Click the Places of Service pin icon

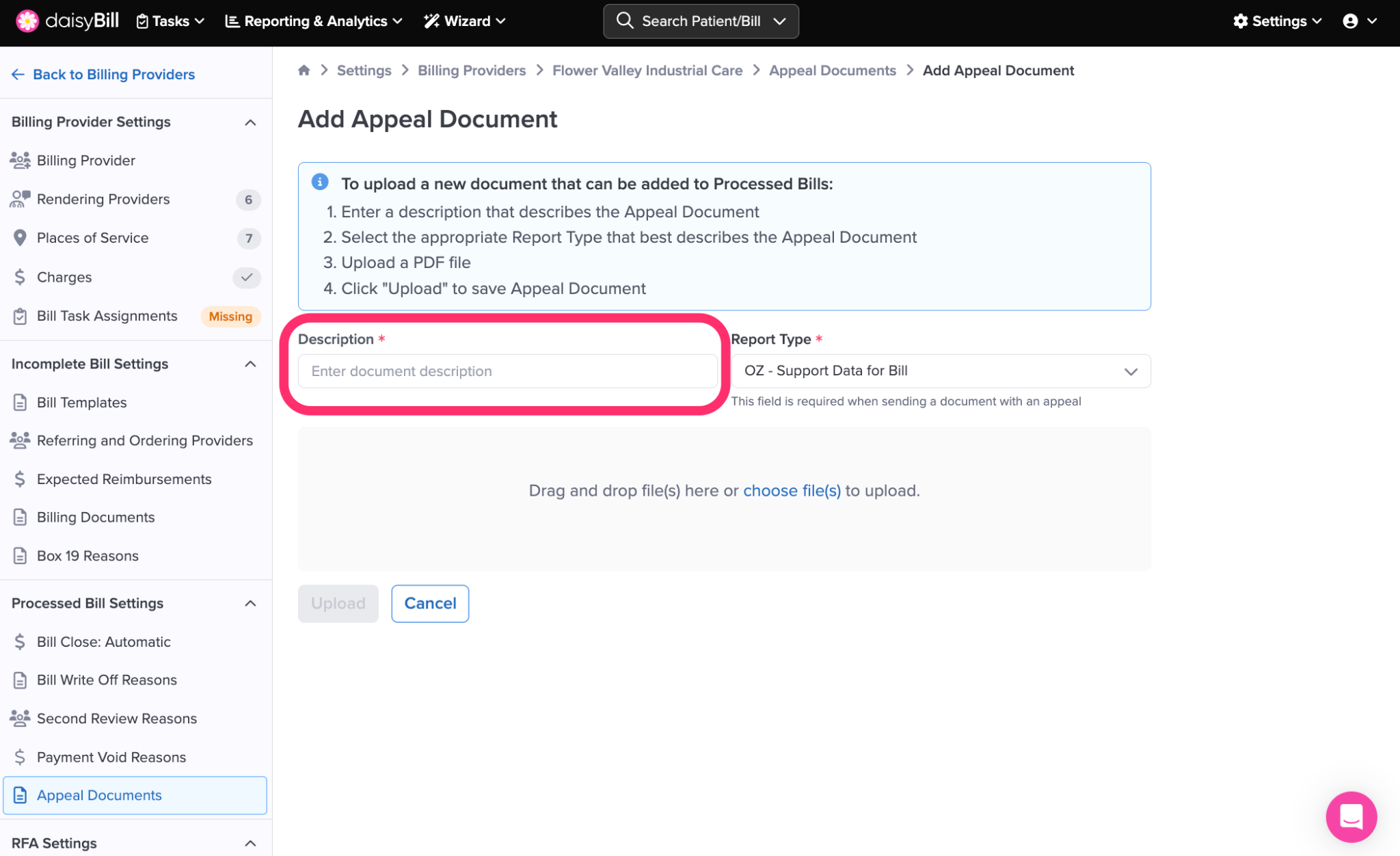pos(20,238)
